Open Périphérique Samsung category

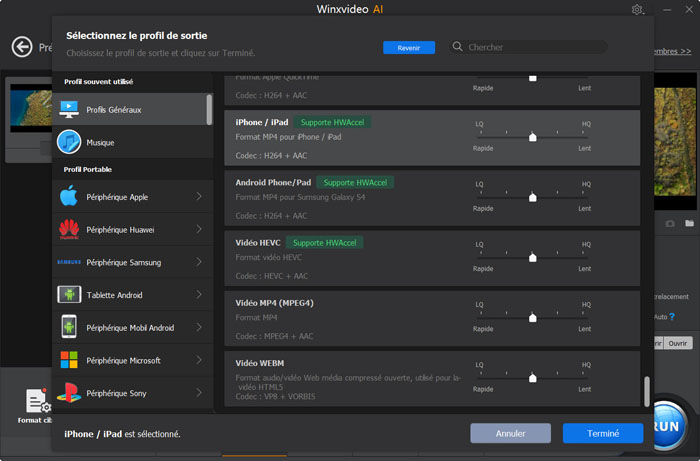coord(132,262)
